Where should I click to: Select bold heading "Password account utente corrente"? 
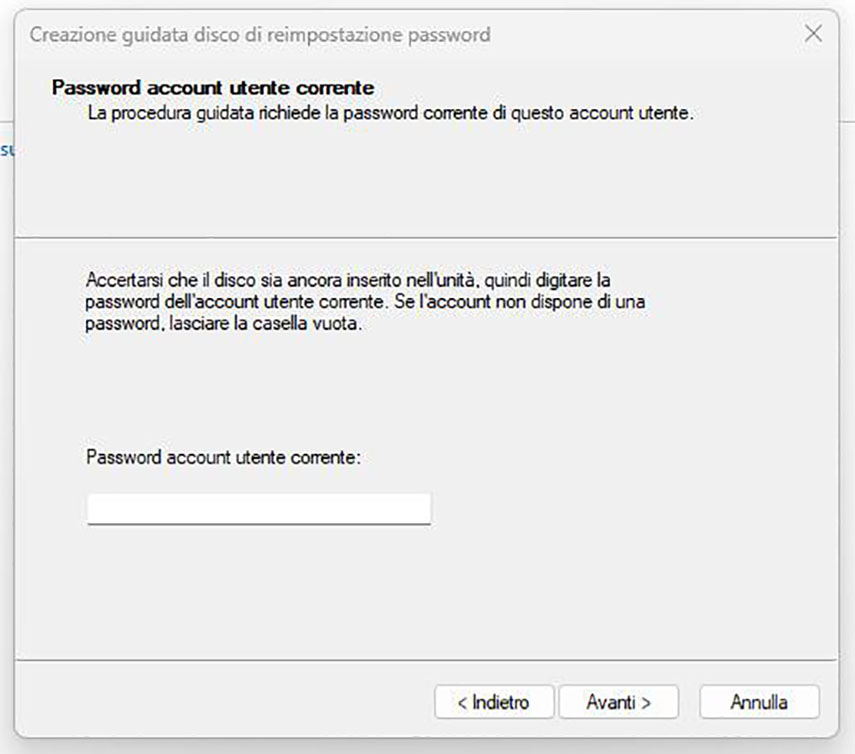[x=212, y=88]
